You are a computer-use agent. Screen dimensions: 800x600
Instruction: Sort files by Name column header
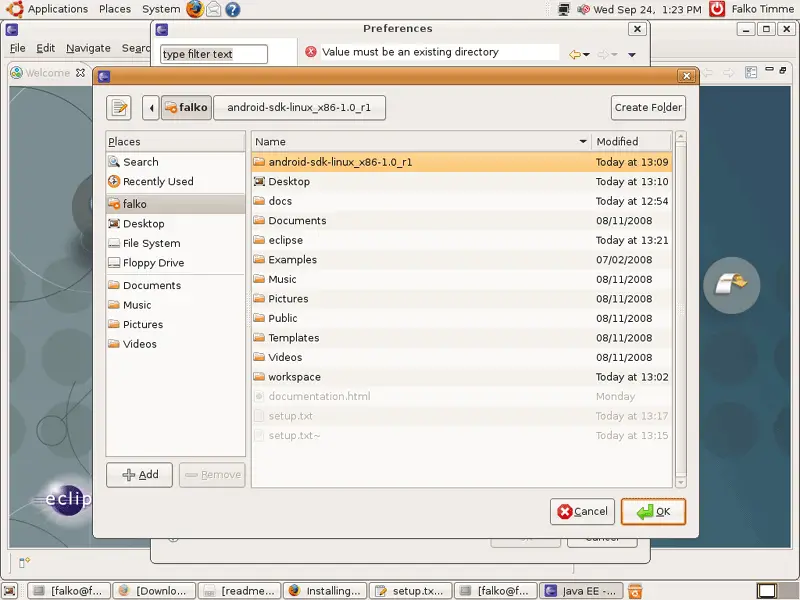(x=421, y=142)
